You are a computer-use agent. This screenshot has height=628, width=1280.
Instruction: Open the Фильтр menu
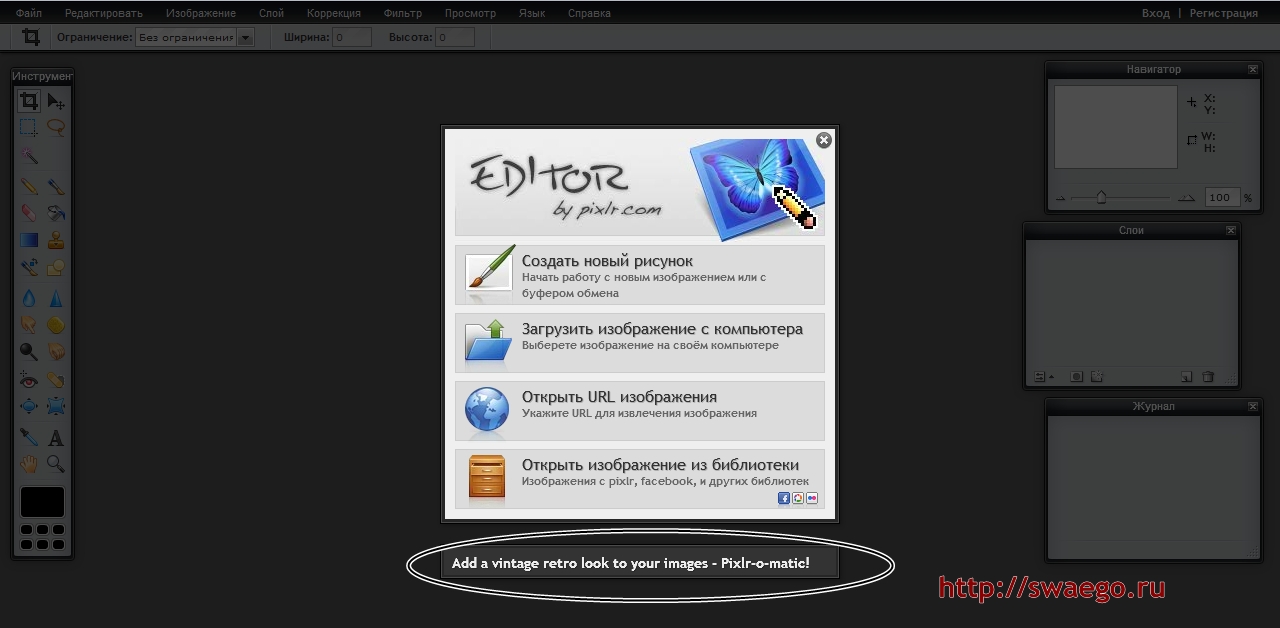point(403,13)
